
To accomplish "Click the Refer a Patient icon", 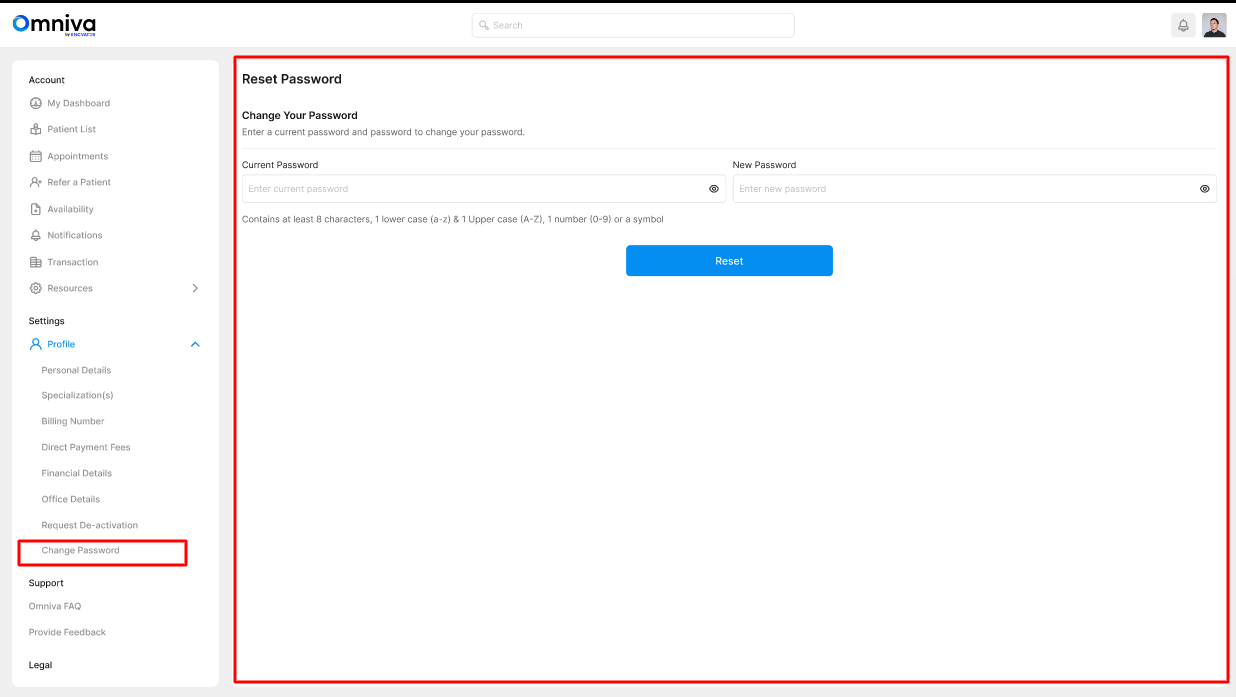I will 36,182.
